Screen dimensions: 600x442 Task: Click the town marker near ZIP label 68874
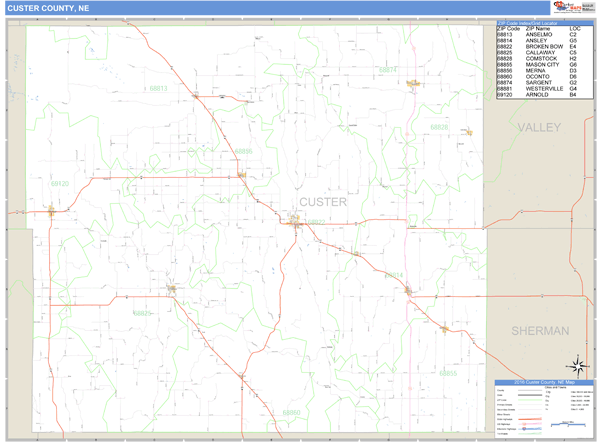coord(411,83)
